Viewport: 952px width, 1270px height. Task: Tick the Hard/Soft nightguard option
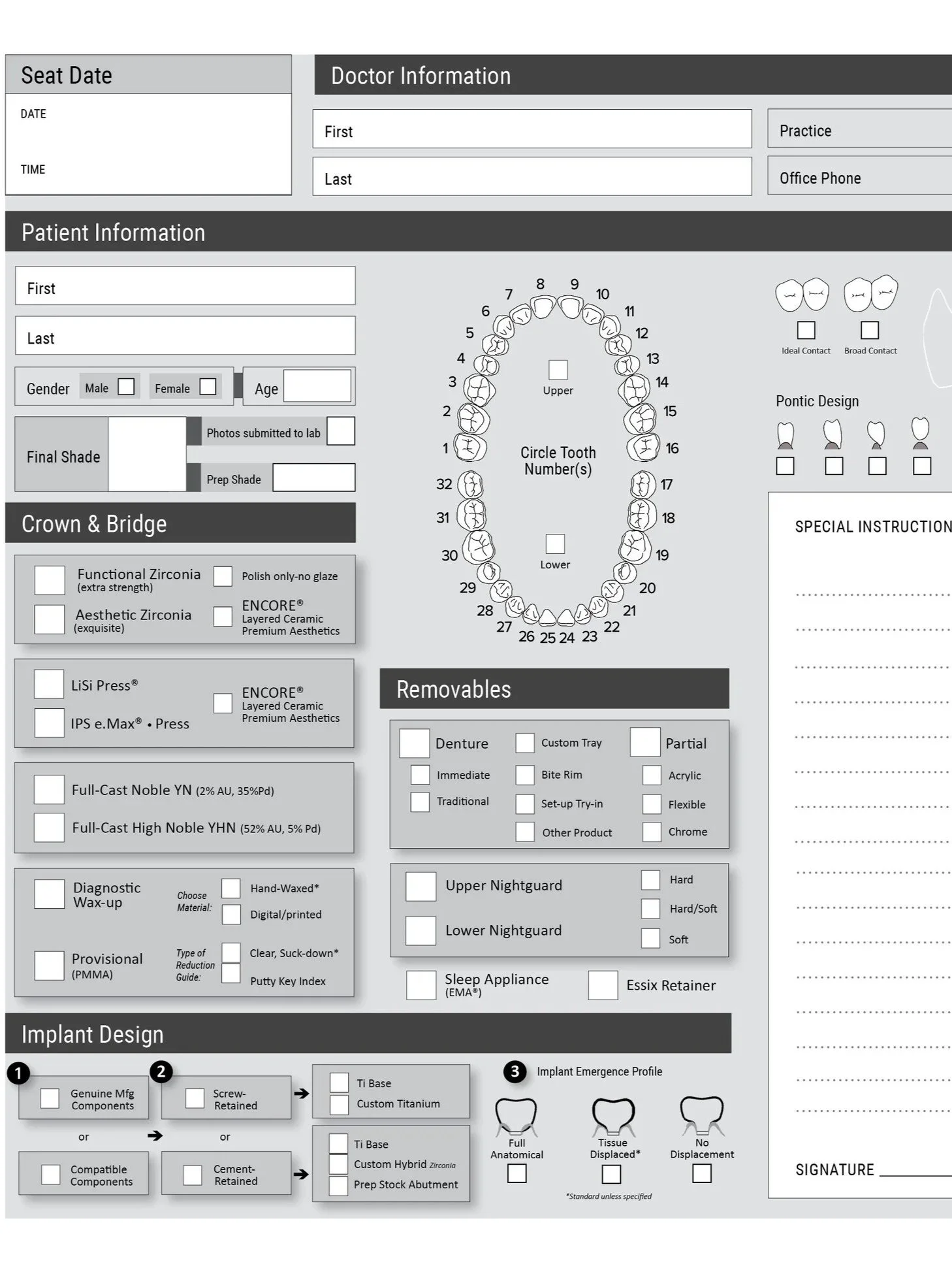pos(650,908)
